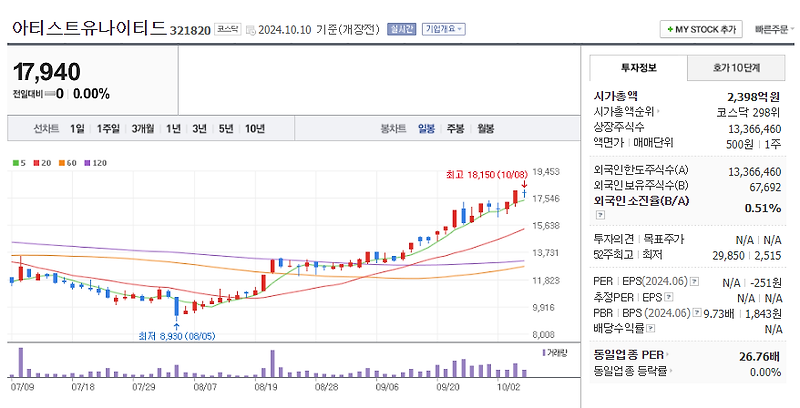This screenshot has height=408, width=800.
Task: Click help icon next to PBR BPS(2024.06)
Action: (x=696, y=313)
